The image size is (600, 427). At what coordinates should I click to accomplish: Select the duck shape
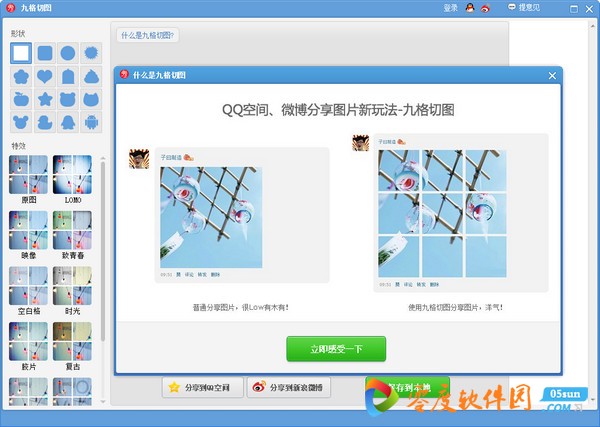(x=45, y=122)
